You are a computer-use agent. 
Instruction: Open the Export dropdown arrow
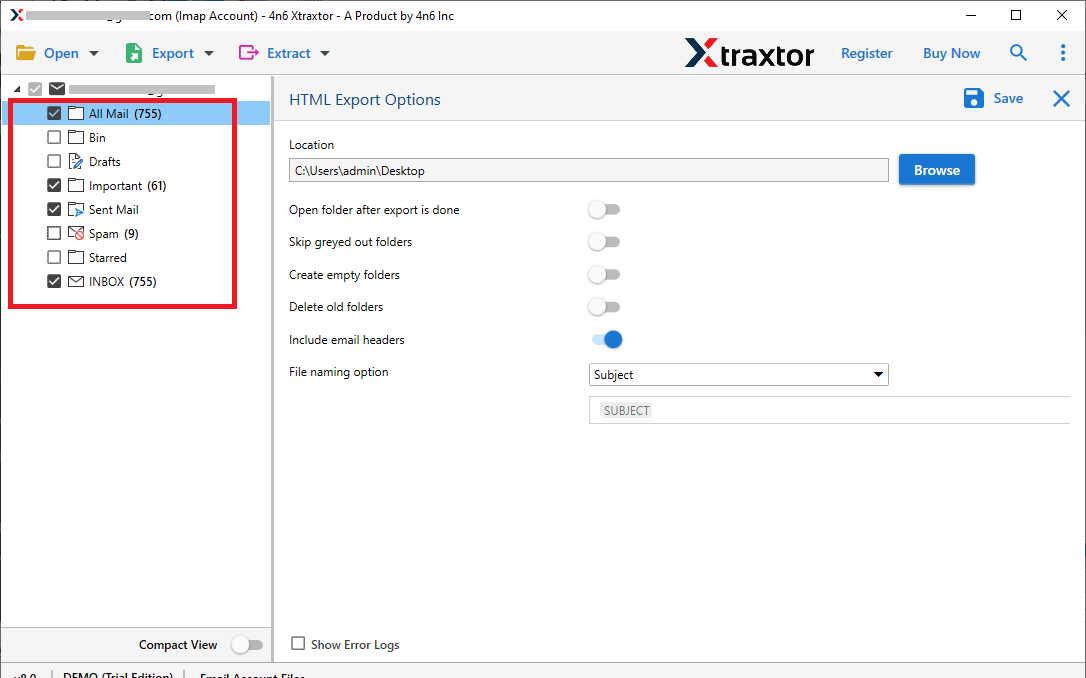coord(207,52)
